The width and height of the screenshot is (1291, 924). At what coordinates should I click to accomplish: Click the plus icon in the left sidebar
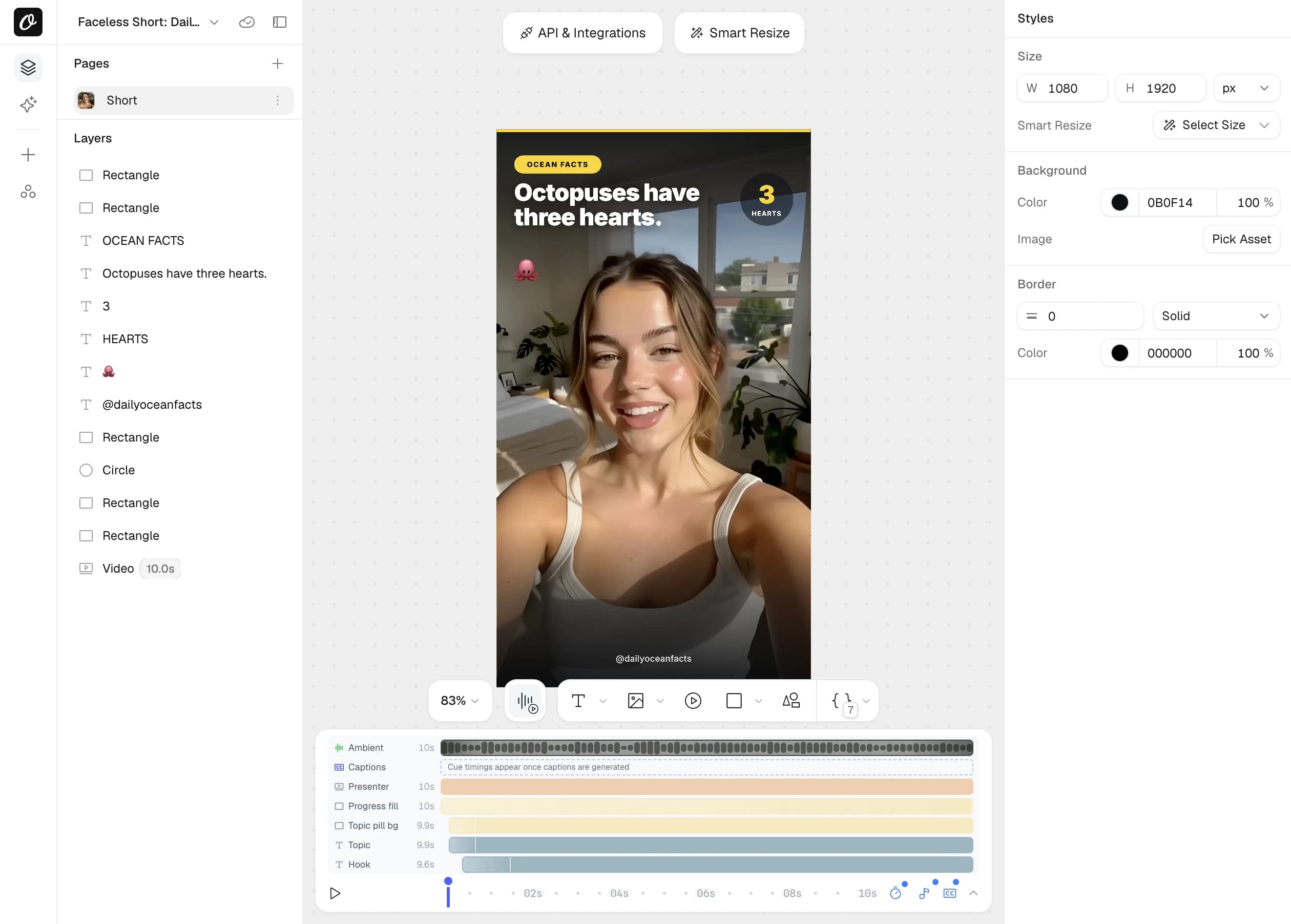tap(28, 155)
